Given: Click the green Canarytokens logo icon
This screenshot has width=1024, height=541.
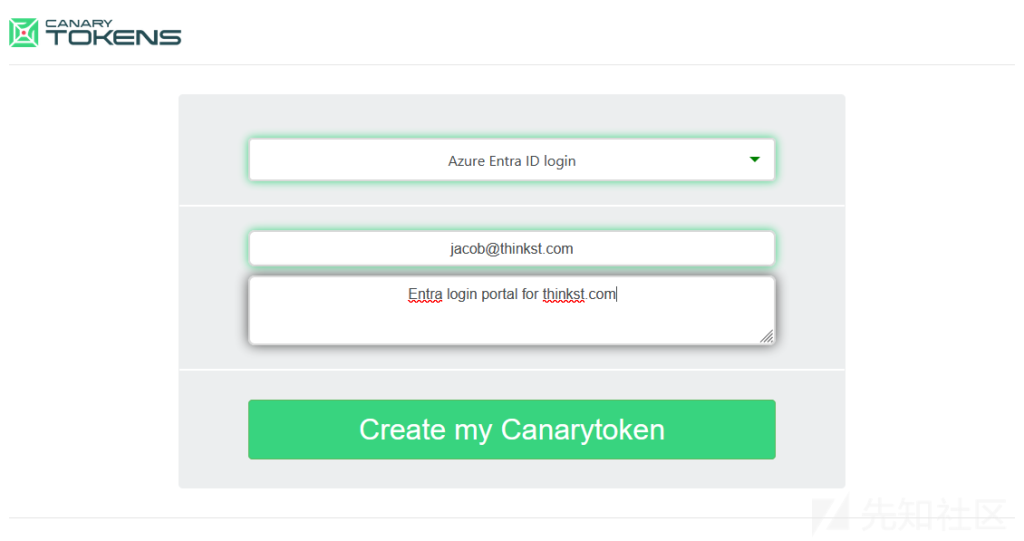Looking at the screenshot, I should click(x=24, y=33).
